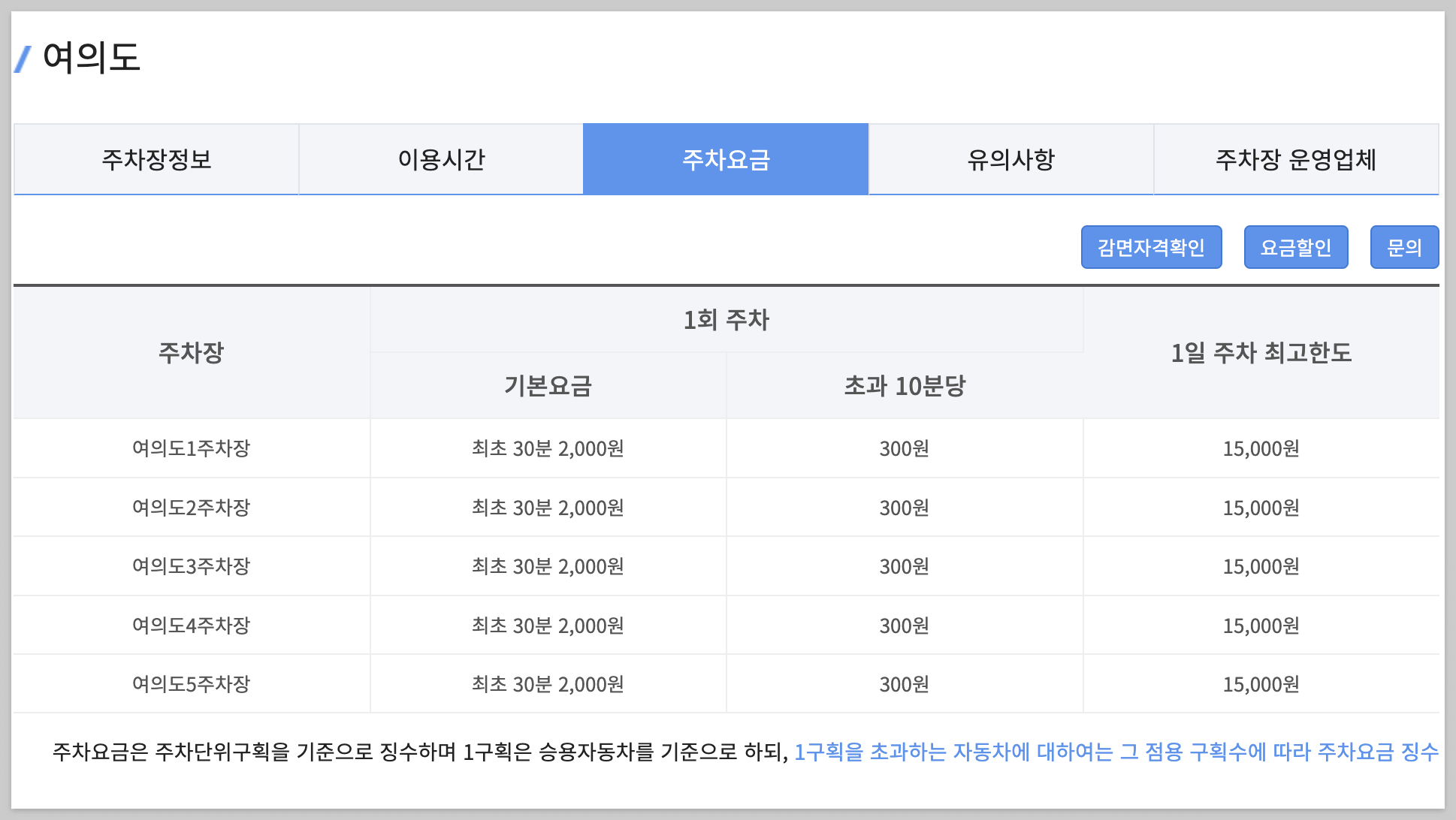Click the 1일 주차 최고한도 header
The height and width of the screenshot is (820, 1456).
click(x=1261, y=352)
